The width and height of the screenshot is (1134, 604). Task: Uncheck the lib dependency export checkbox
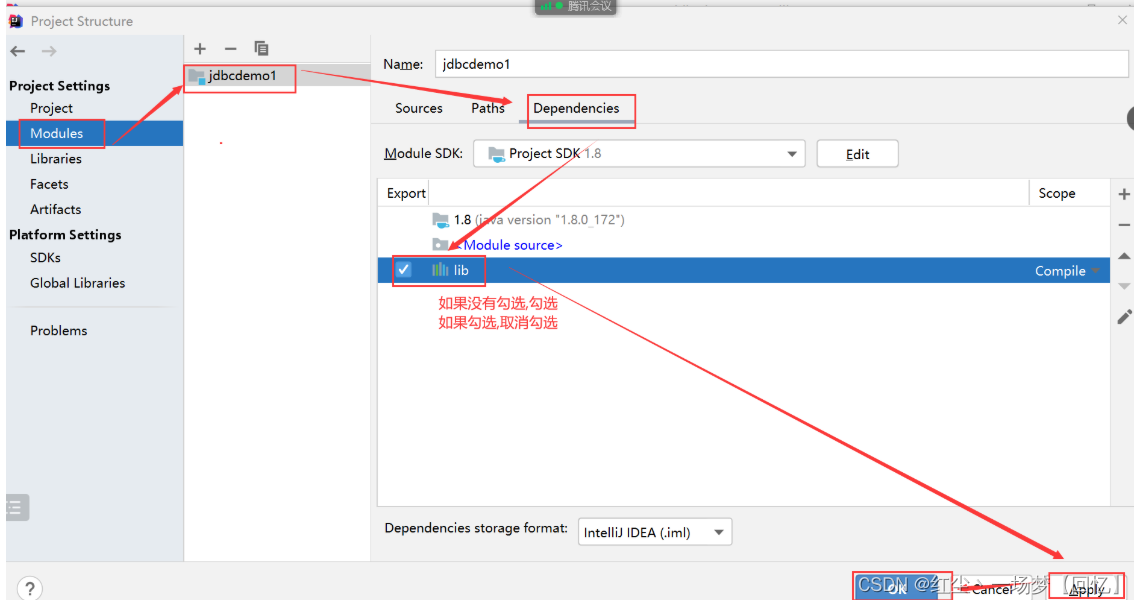[403, 269]
